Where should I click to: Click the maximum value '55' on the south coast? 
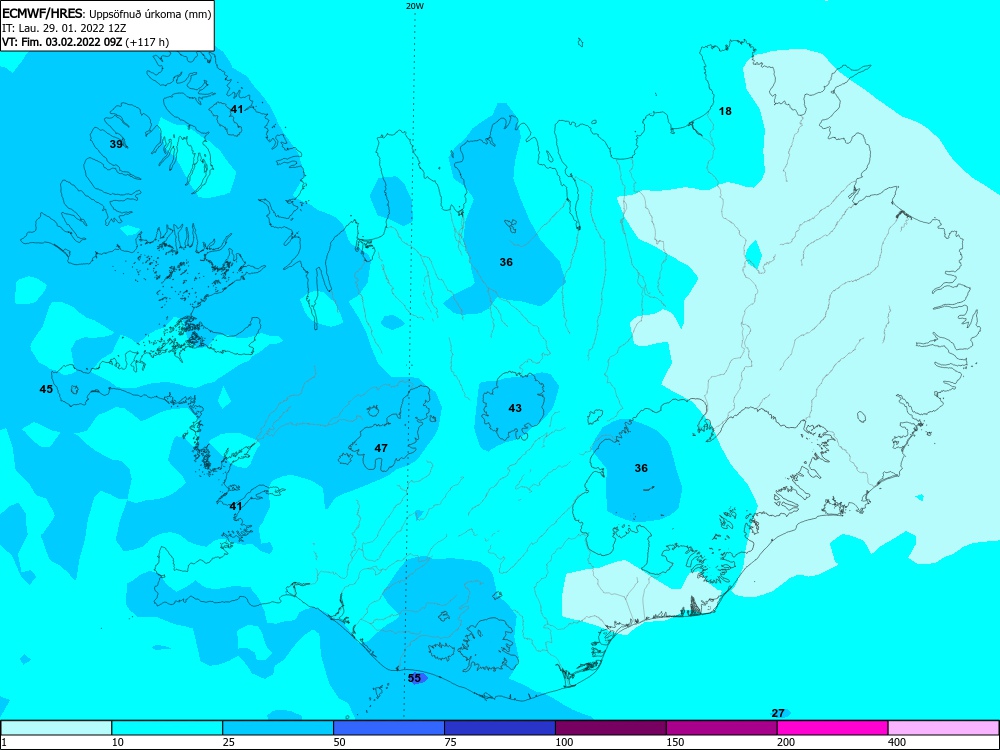[x=415, y=678]
